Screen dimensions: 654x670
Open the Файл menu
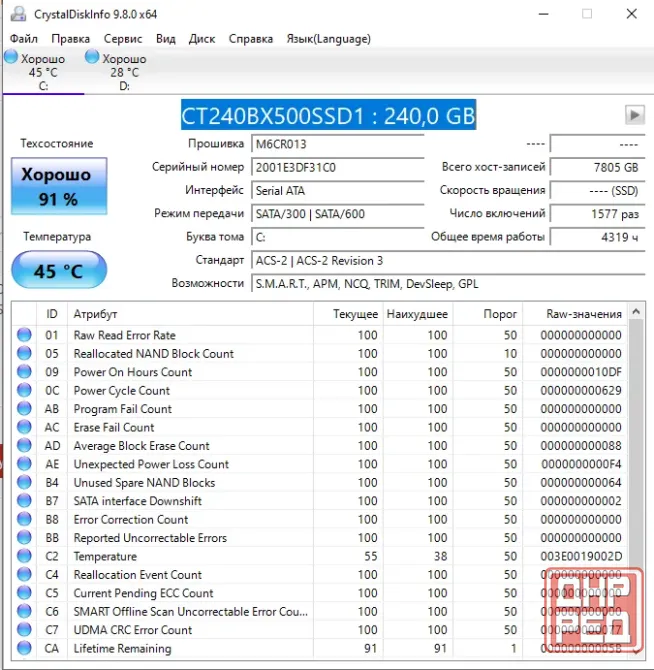(x=23, y=39)
